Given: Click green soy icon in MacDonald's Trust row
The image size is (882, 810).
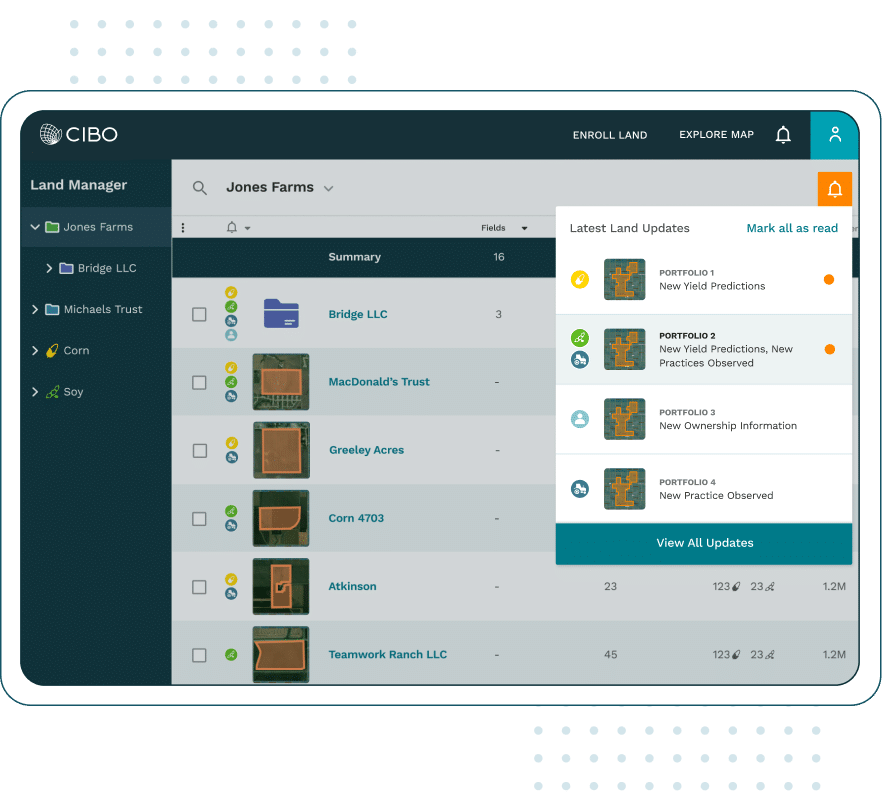Looking at the screenshot, I should point(231,382).
